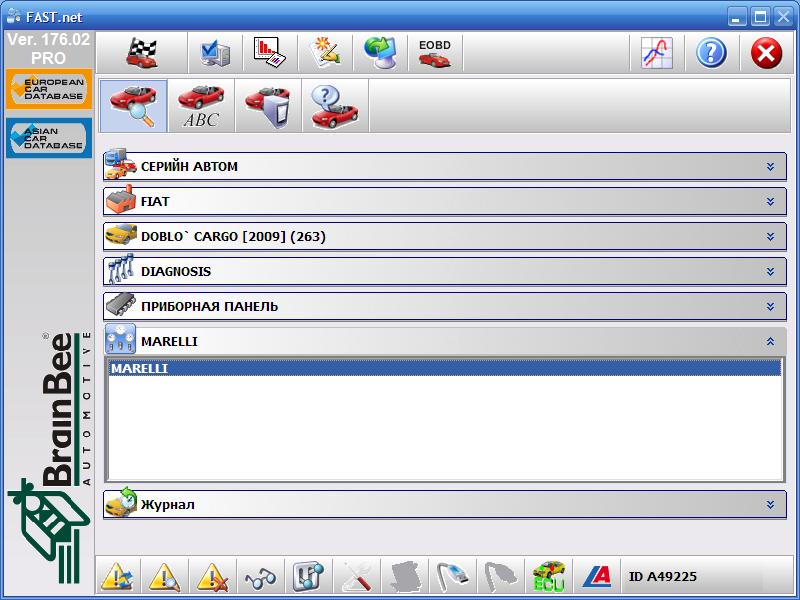The width and height of the screenshot is (800, 600).
Task: Open the graph curves icon
Action: pos(657,53)
